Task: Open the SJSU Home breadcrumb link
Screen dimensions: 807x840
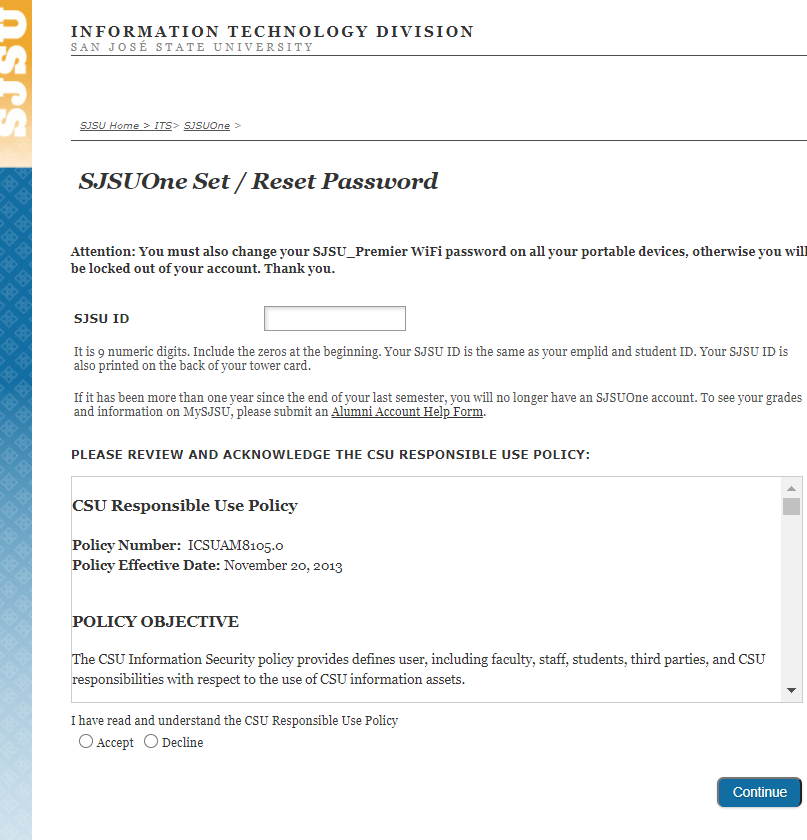Action: point(109,126)
